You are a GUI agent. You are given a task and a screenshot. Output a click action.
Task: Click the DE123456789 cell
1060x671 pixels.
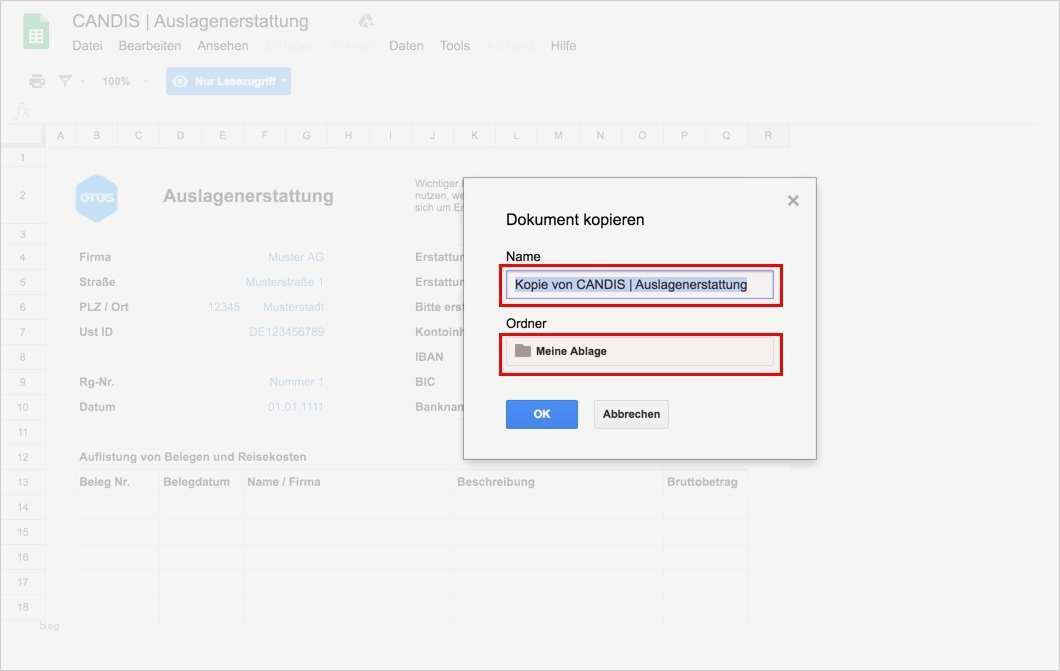[287, 332]
